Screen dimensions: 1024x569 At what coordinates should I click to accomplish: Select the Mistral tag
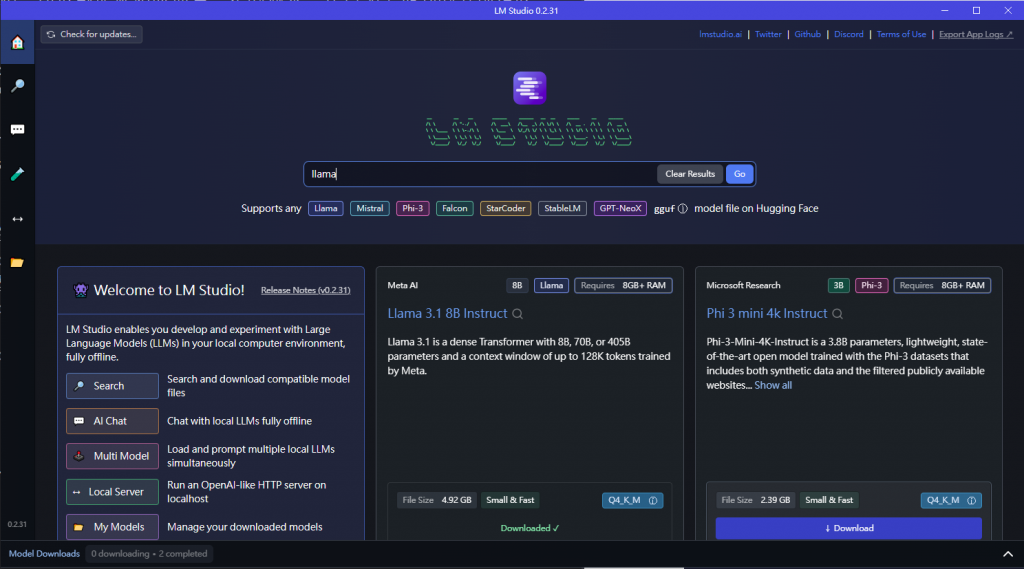370,208
